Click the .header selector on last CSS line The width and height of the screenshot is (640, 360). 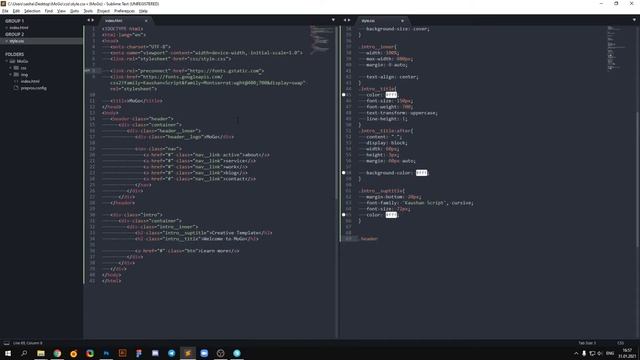(369, 239)
